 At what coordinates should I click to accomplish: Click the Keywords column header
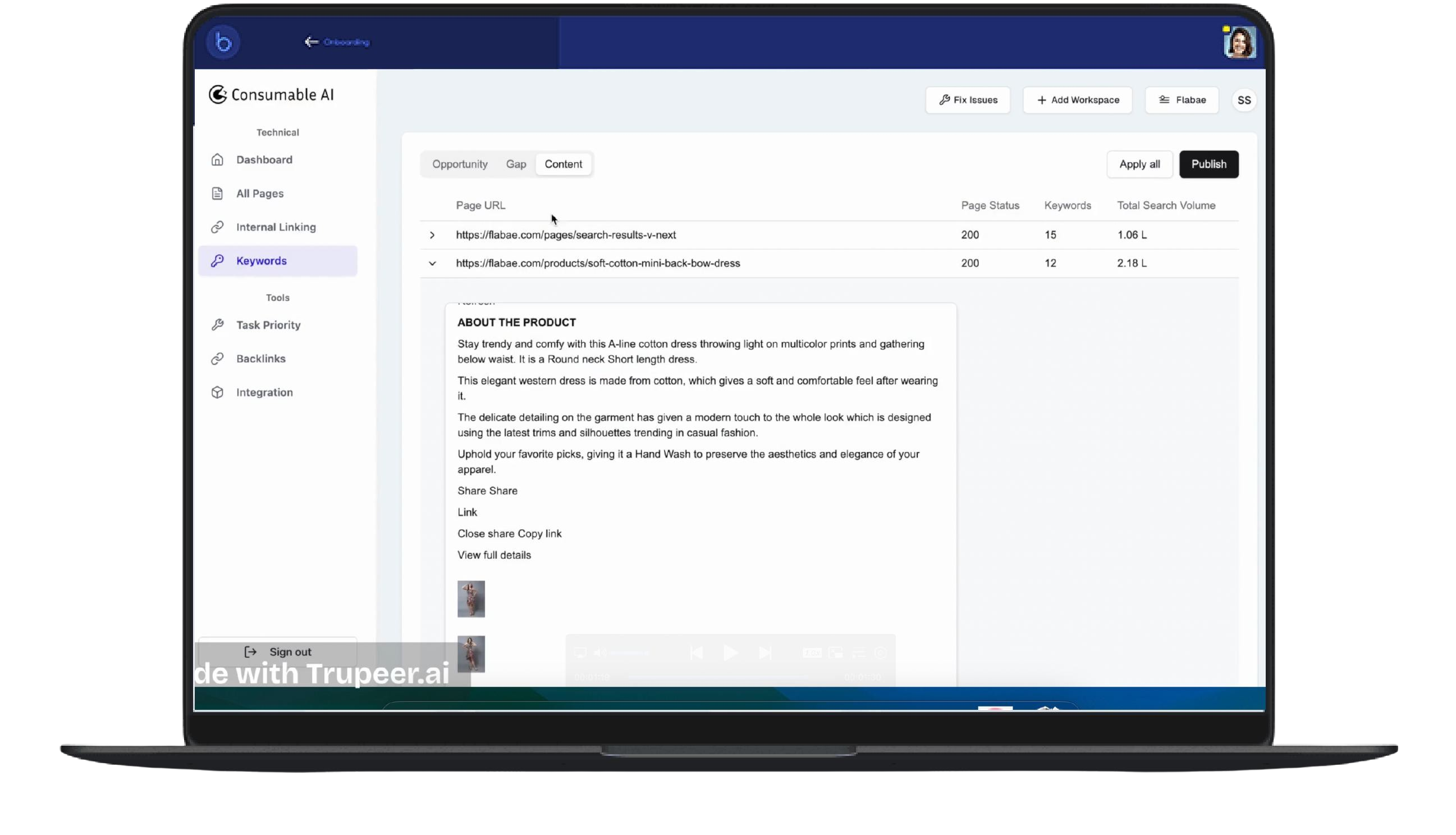[x=1068, y=205]
